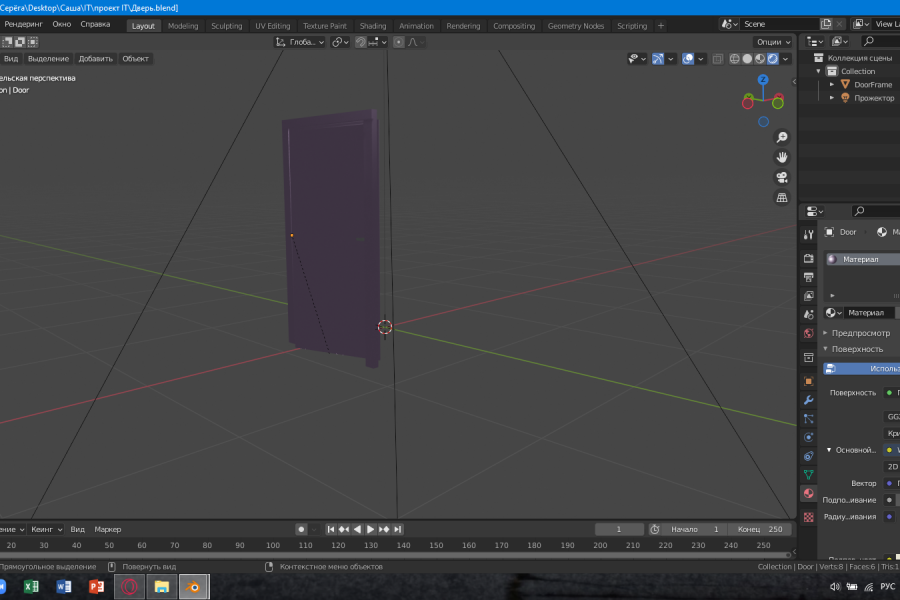Select the pan hand icon in viewport
The image size is (900, 600).
pos(782,157)
